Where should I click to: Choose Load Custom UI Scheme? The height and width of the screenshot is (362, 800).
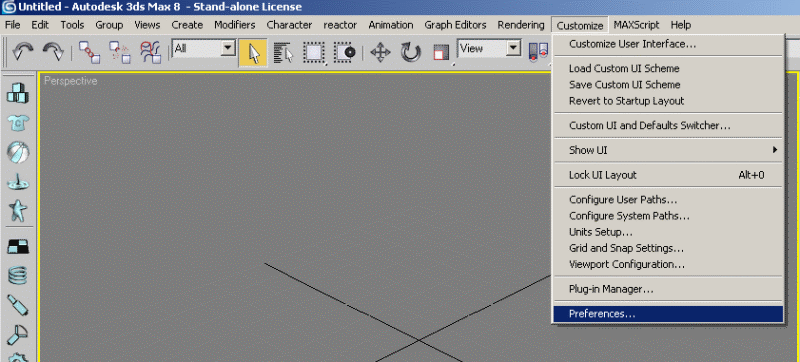point(668,68)
